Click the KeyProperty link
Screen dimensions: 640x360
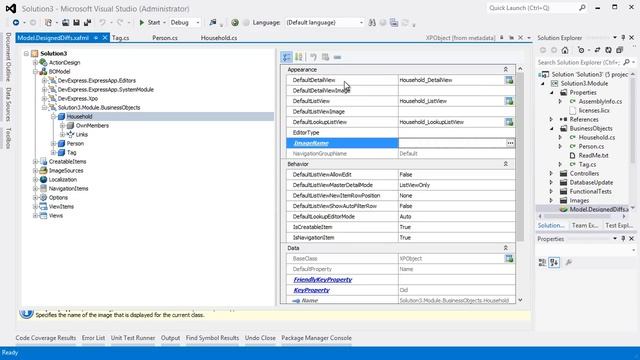(311, 290)
